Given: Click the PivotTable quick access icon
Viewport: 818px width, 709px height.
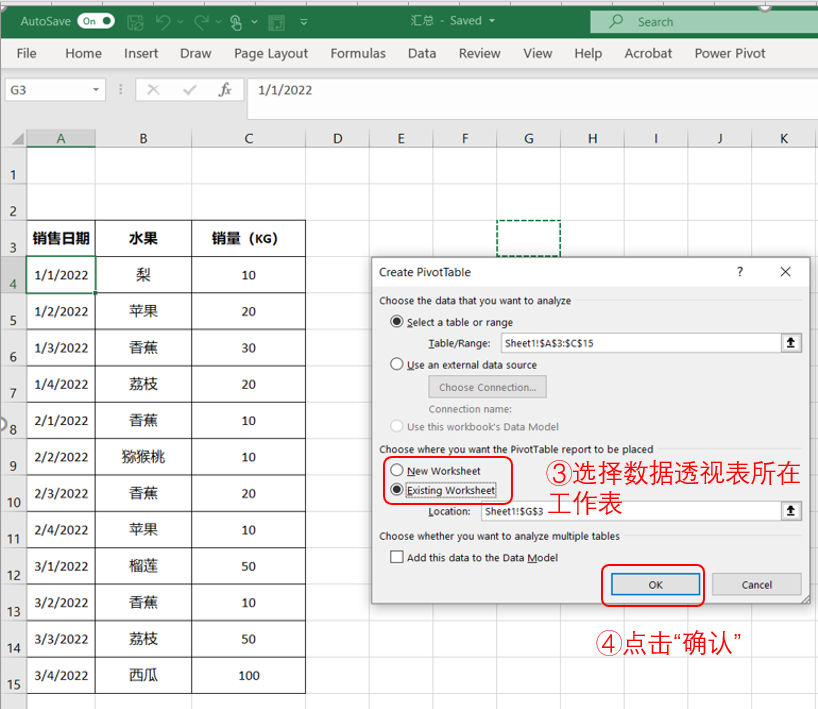Looking at the screenshot, I should 276,22.
